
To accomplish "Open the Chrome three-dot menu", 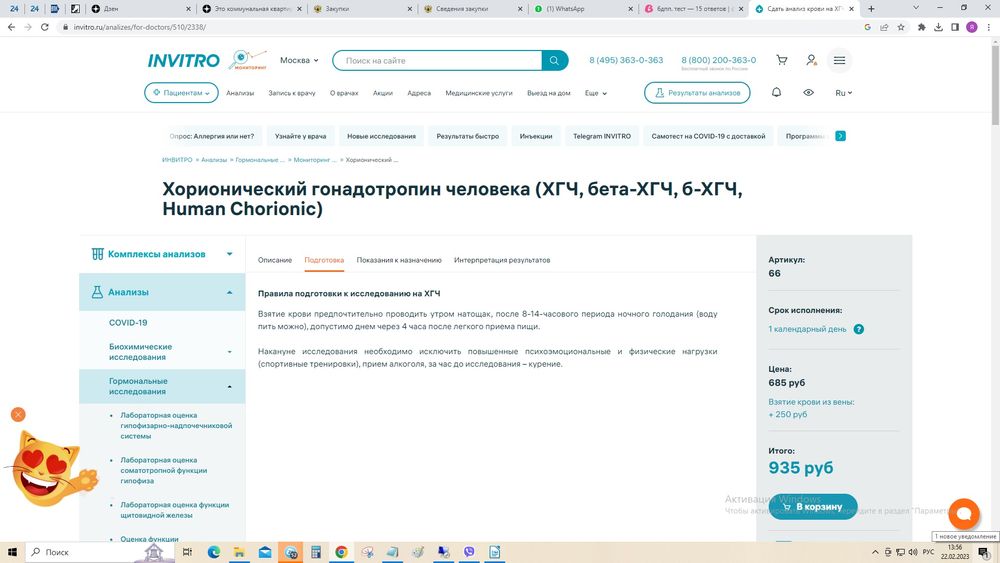I will 989,27.
